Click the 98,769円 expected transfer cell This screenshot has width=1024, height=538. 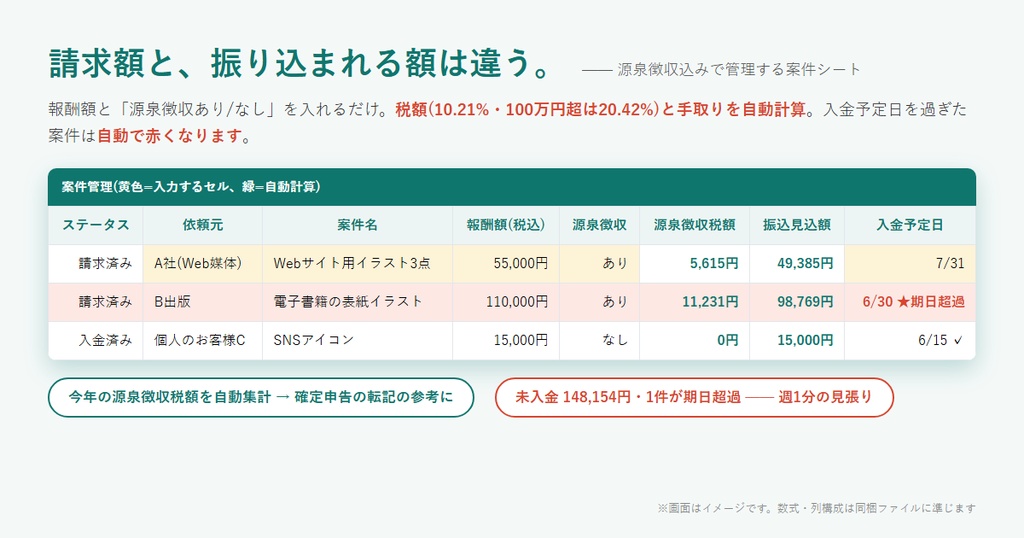(x=797, y=302)
